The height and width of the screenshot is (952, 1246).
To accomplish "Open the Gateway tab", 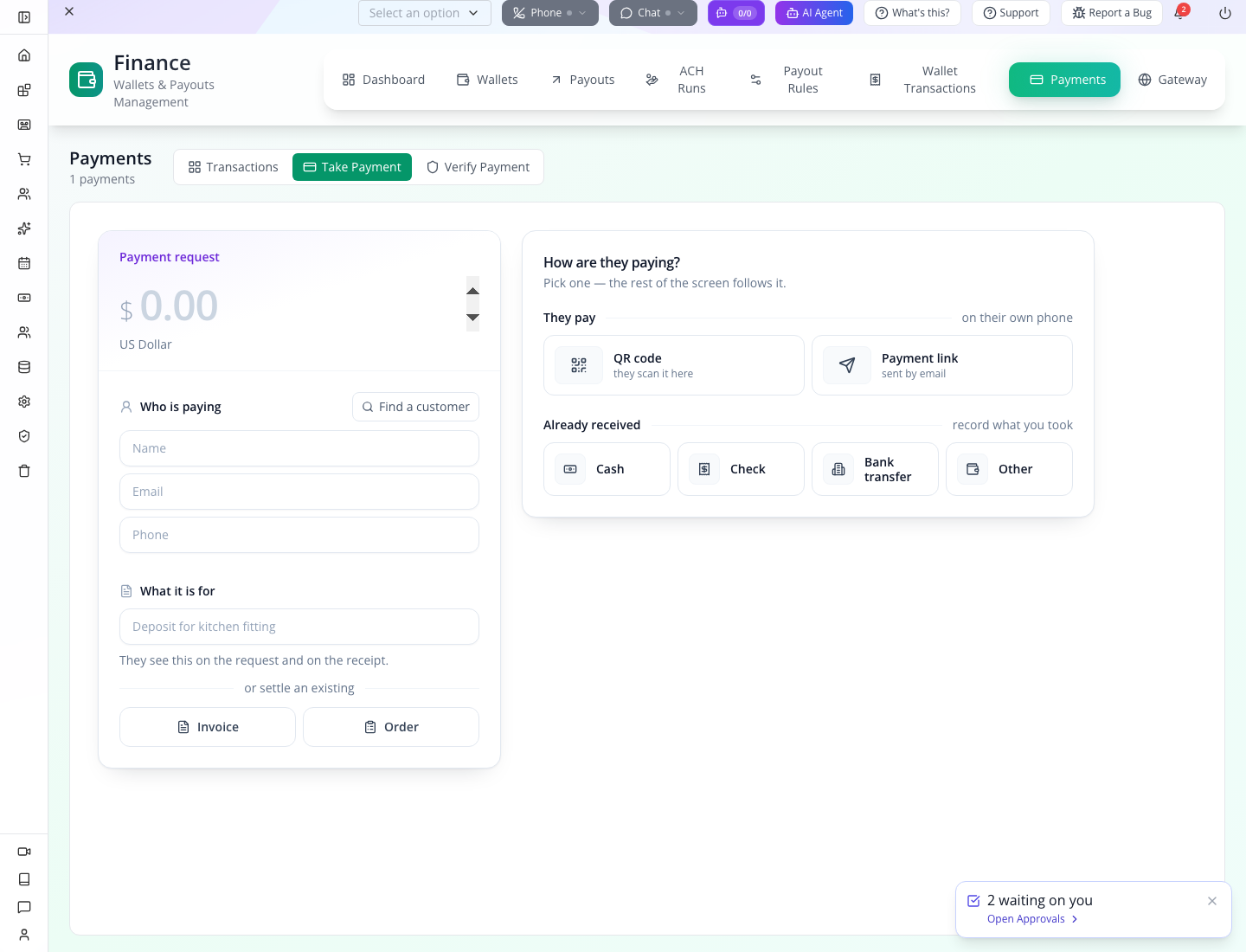I will 1172,80.
